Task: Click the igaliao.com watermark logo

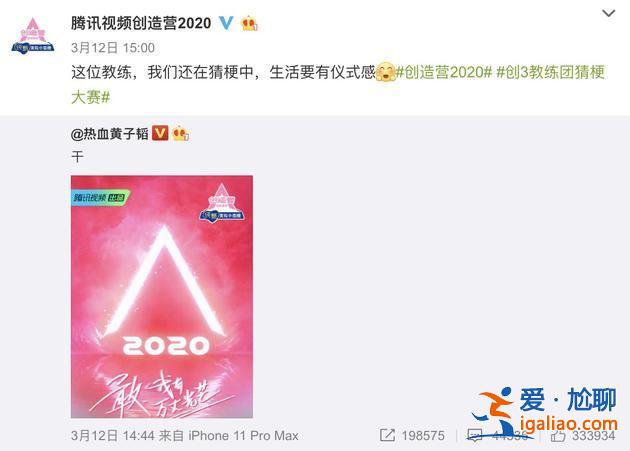Action: (544, 411)
